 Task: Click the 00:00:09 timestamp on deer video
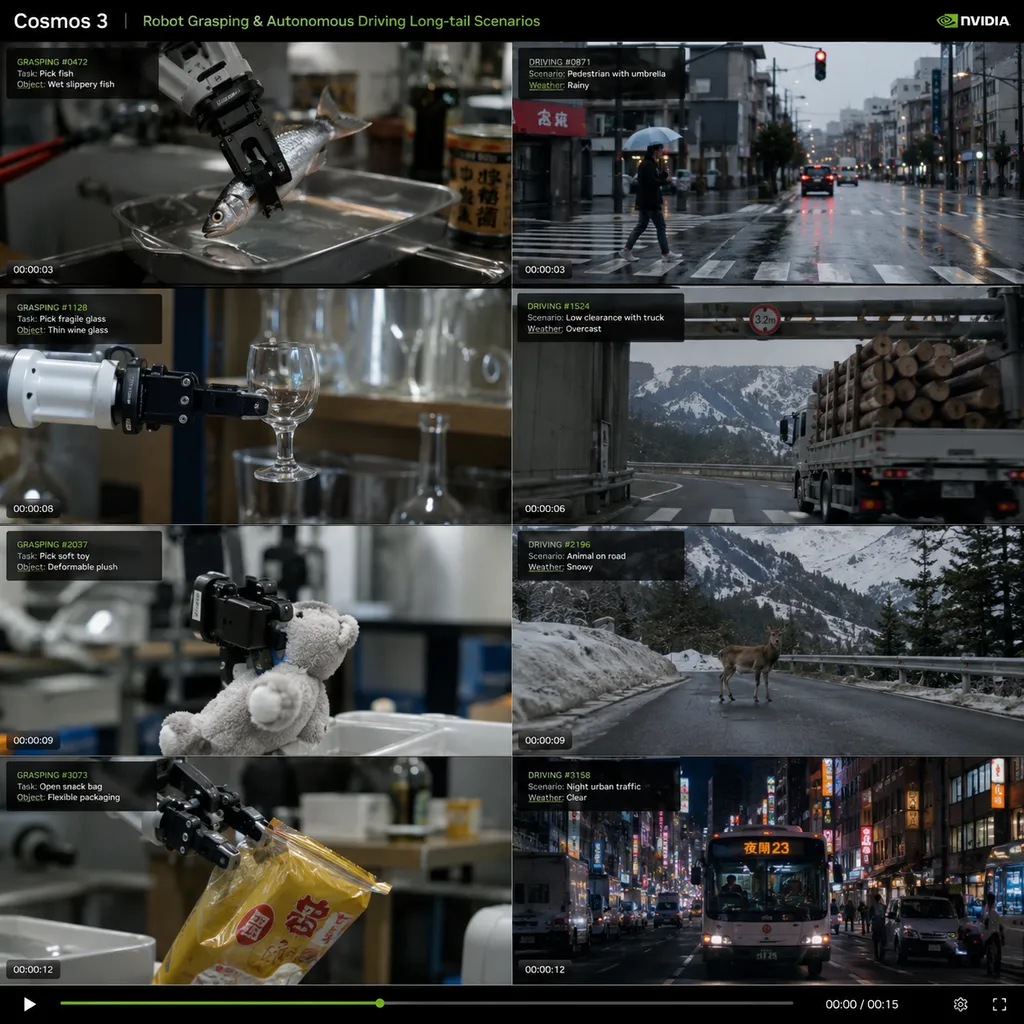click(x=545, y=741)
